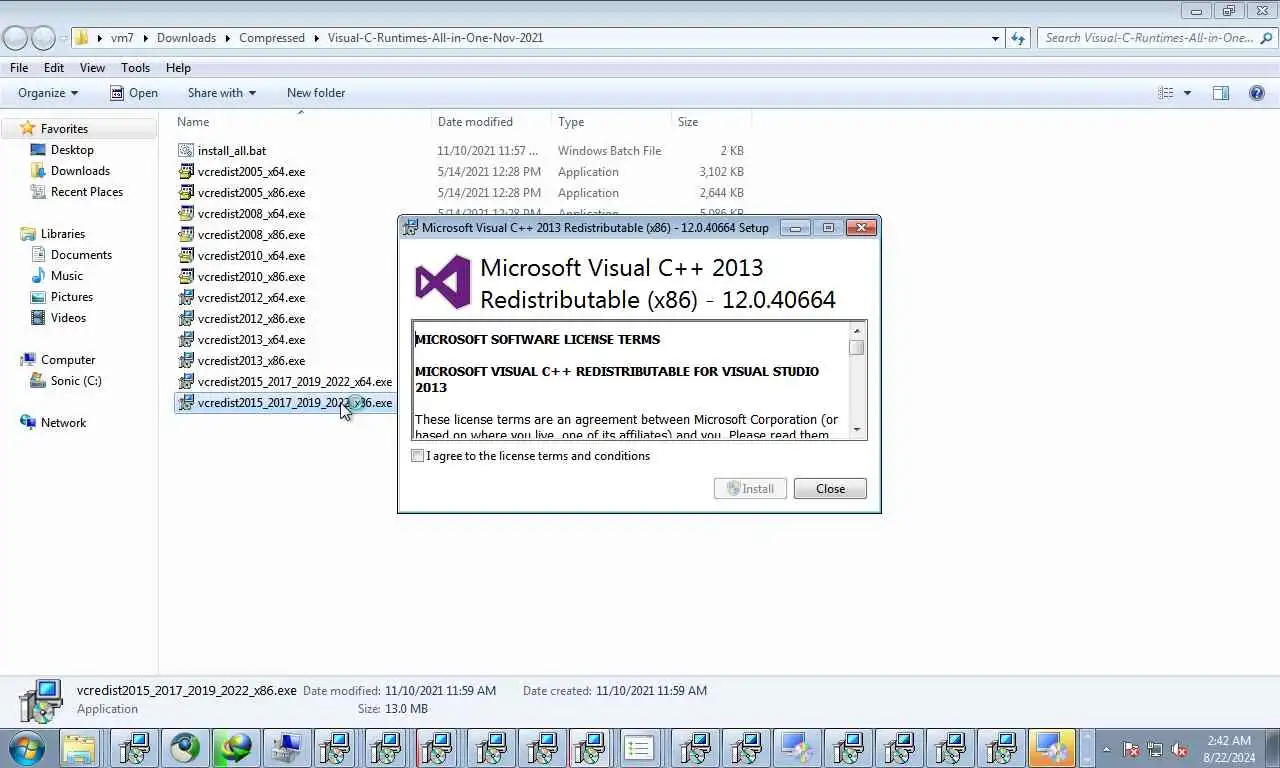Open the Action Center flag icon
Image resolution: width=1280 pixels, height=768 pixels.
(x=1131, y=748)
